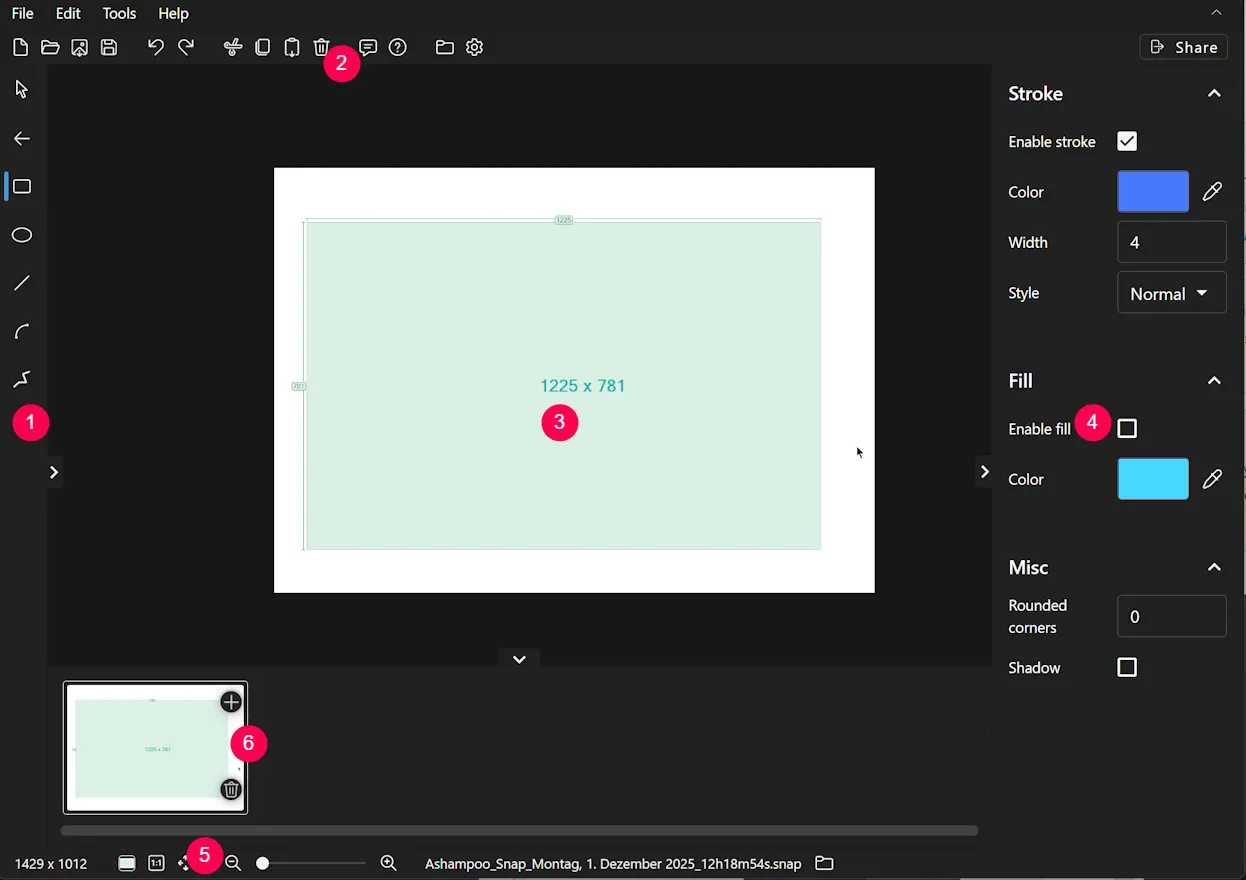Copy the selection using the toolbar copy icon
Viewport: 1246px width, 880px height.
pos(262,47)
